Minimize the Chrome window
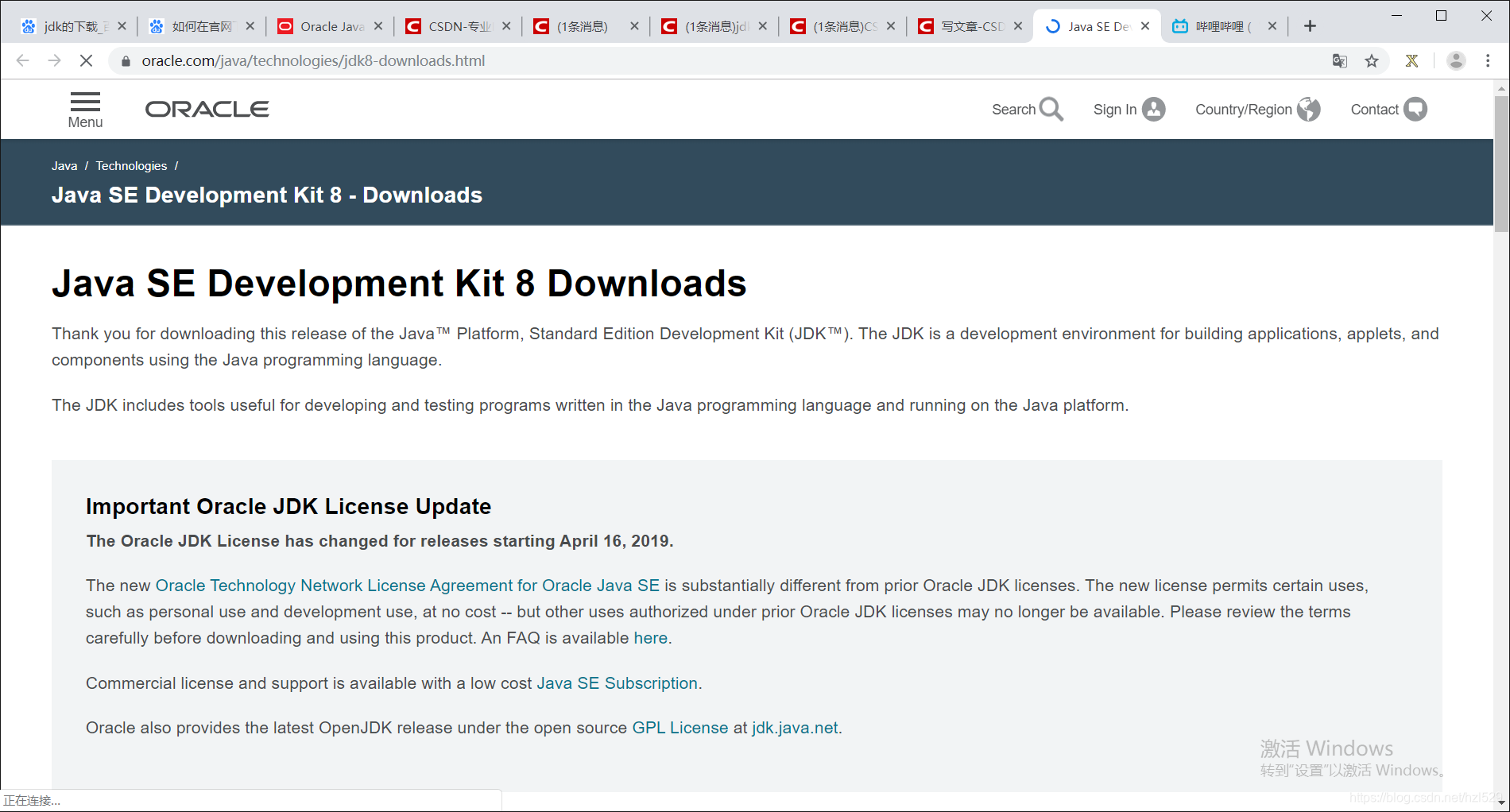The width and height of the screenshot is (1510, 812). pyautogui.click(x=1396, y=15)
